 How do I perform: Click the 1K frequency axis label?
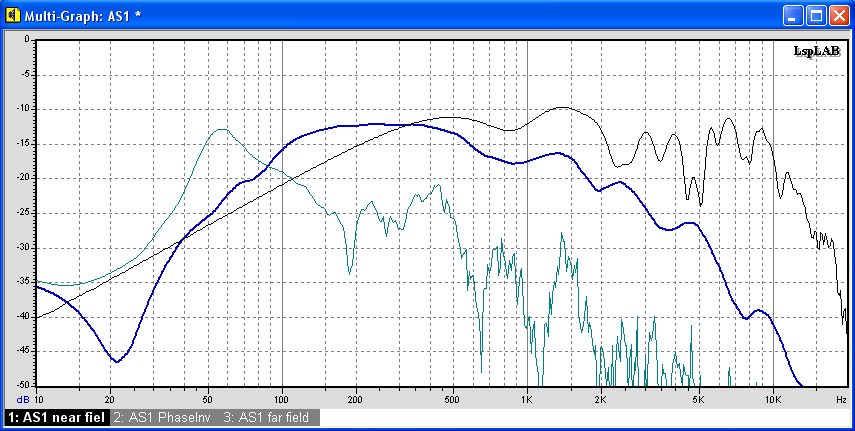tap(527, 399)
